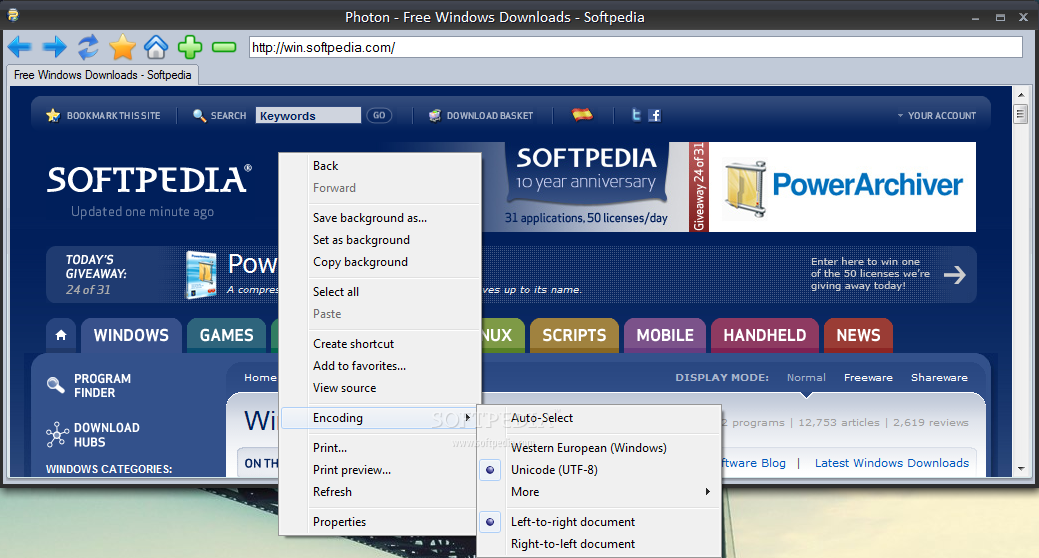
Task: Open Softpedia Facebook icon
Action: point(655,115)
